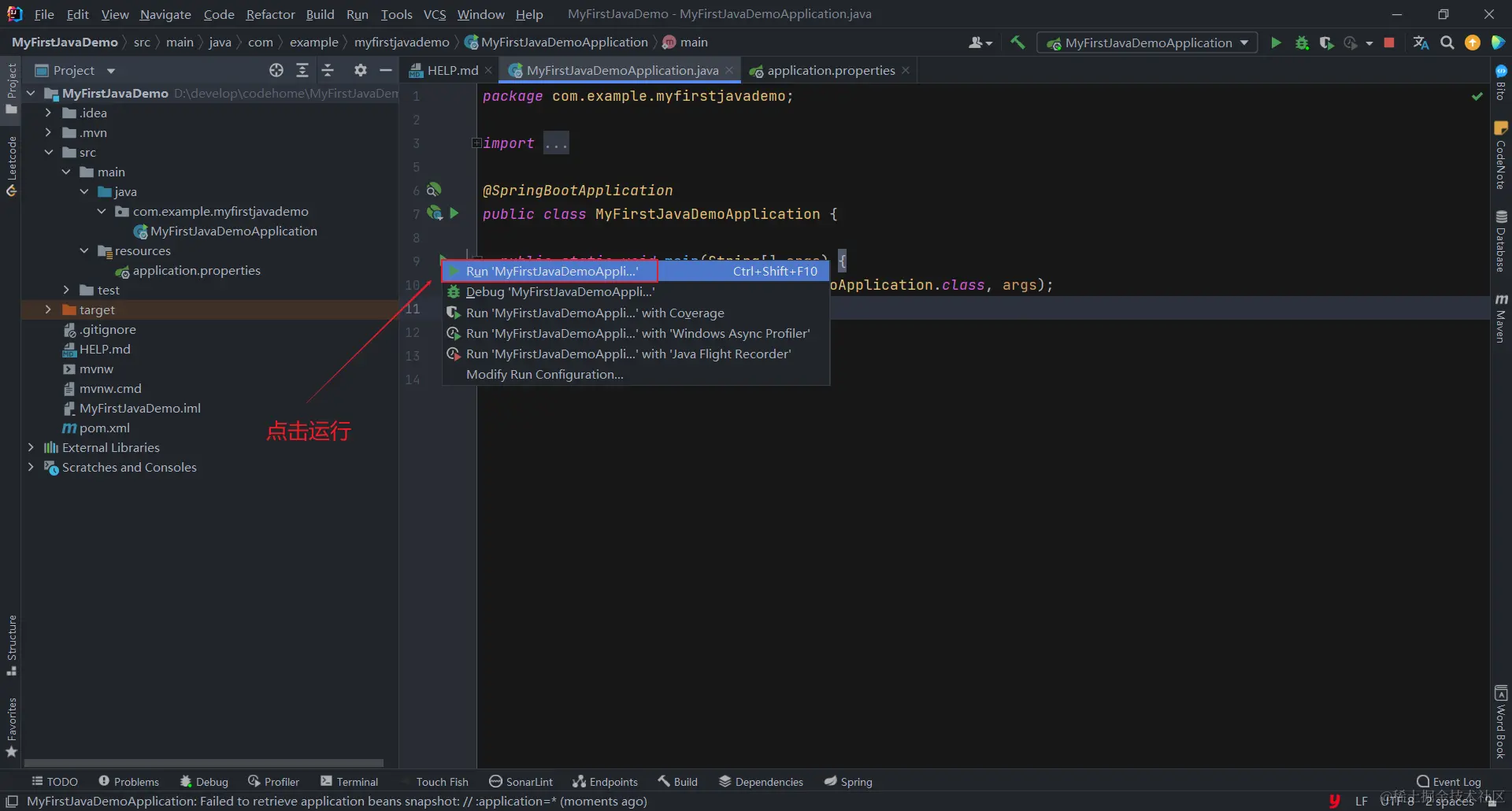
Task: Click the green run gutter arrow beside the class declaration
Action: click(x=454, y=213)
